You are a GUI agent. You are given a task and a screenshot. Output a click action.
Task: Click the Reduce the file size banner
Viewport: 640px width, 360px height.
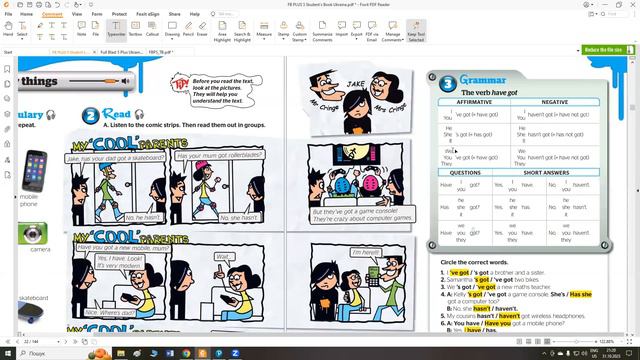[x=608, y=50]
